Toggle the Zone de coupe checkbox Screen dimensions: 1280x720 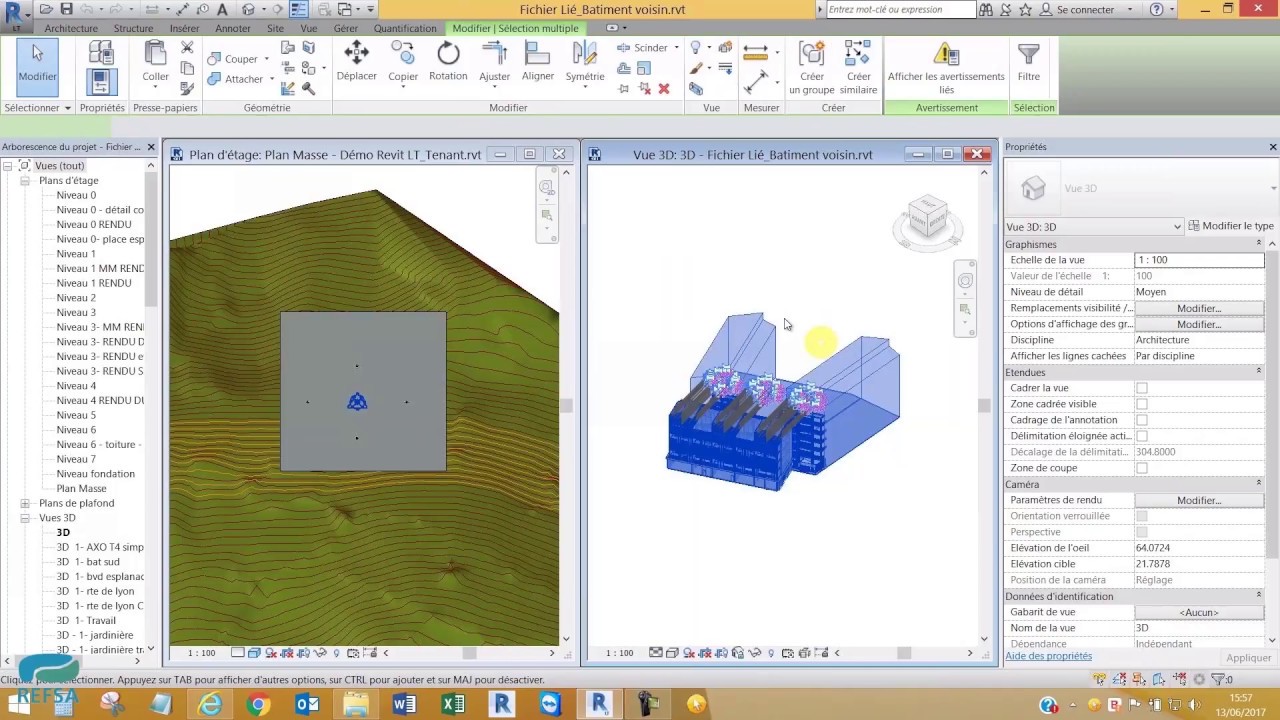coord(1142,468)
